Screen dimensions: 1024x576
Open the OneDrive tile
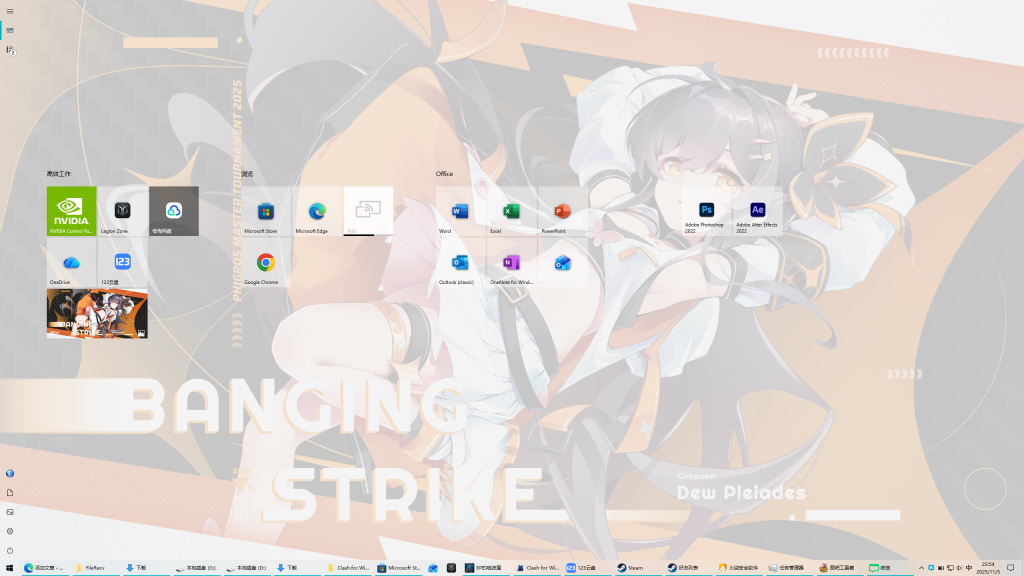(71, 263)
